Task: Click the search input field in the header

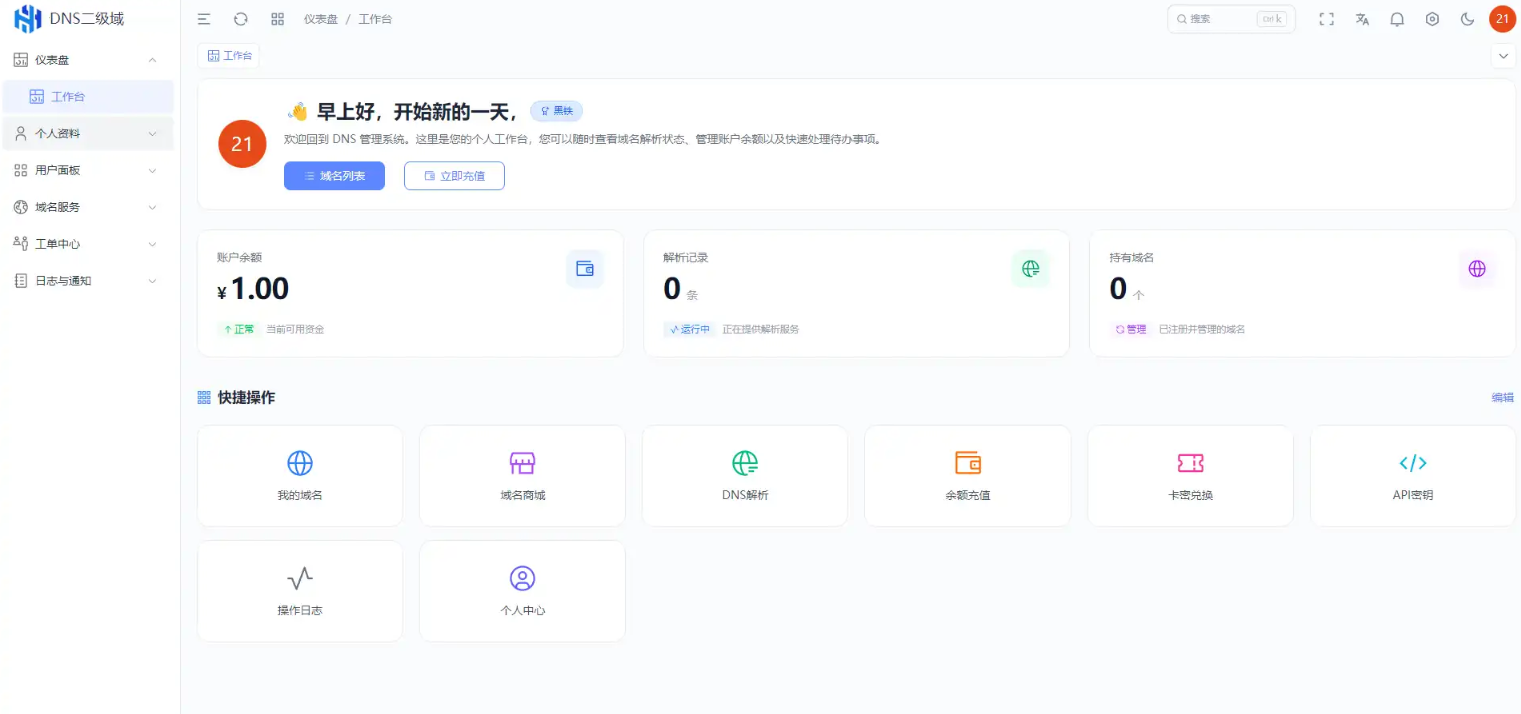Action: (x=1225, y=18)
